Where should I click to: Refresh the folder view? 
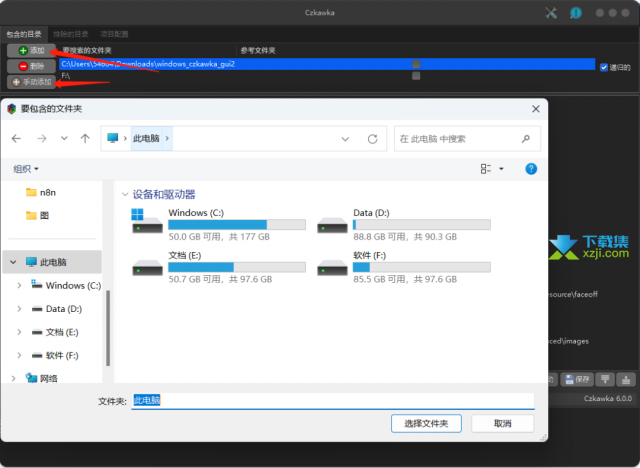tap(372, 139)
